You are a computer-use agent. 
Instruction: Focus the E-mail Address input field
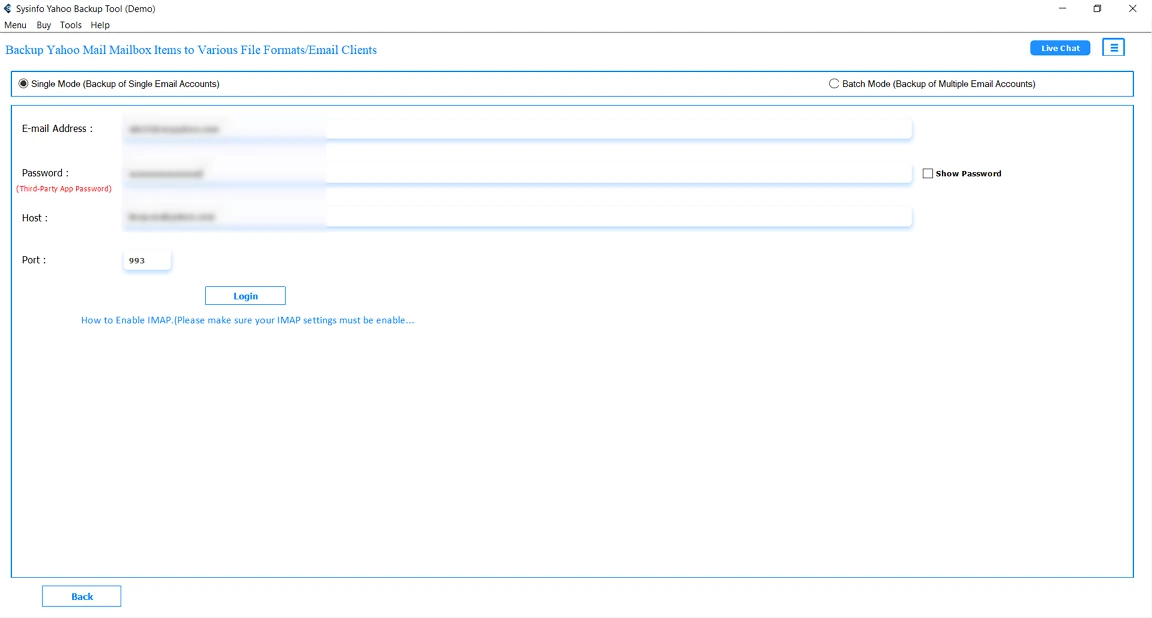click(x=517, y=129)
